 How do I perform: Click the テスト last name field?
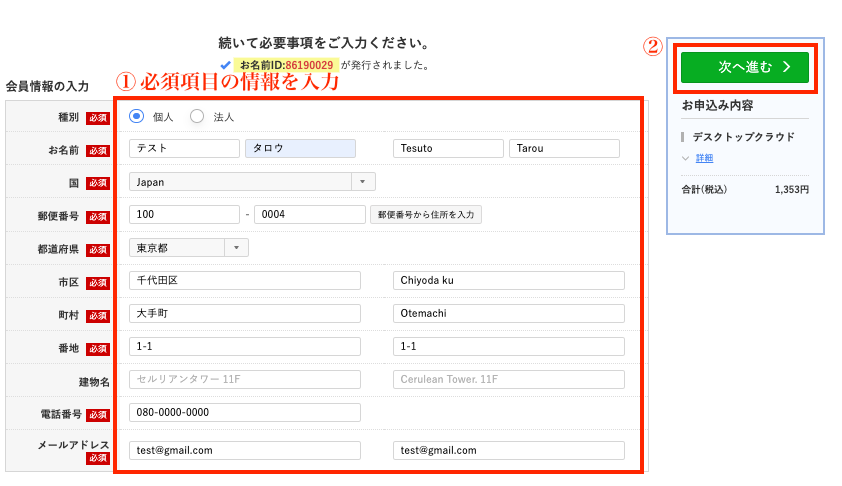pyautogui.click(x=184, y=149)
